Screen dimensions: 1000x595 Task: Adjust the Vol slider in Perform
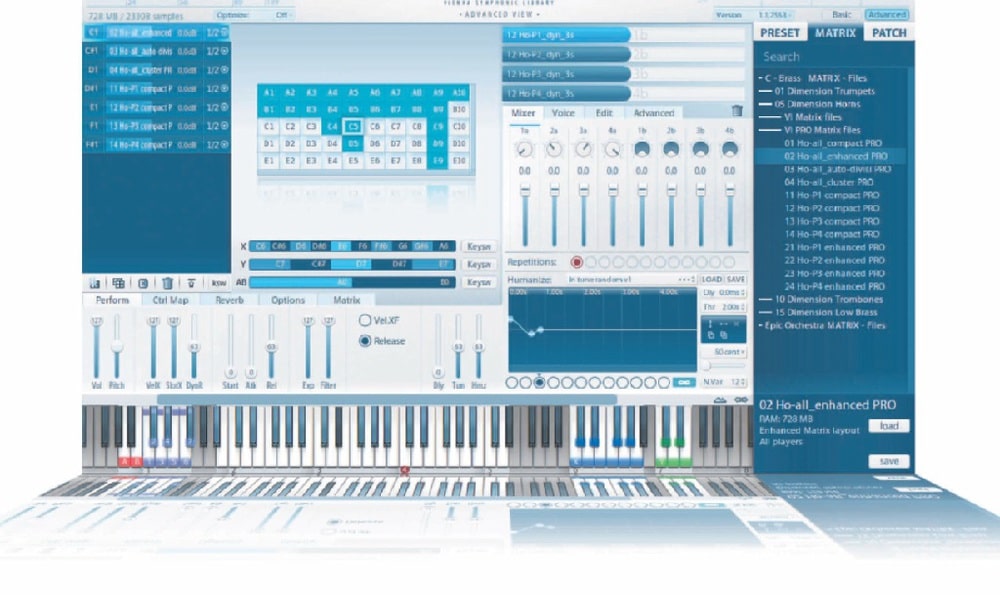pyautogui.click(x=96, y=348)
